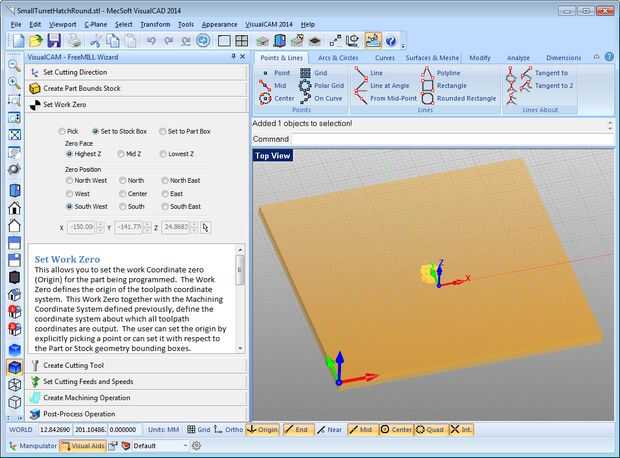Save the file with the floppy icon
The height and width of the screenshot is (458, 620).
54,41
